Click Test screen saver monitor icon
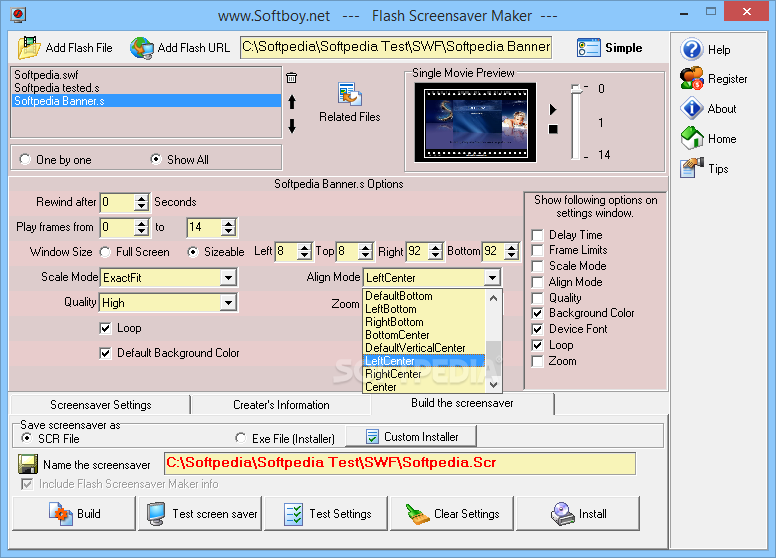 point(156,514)
